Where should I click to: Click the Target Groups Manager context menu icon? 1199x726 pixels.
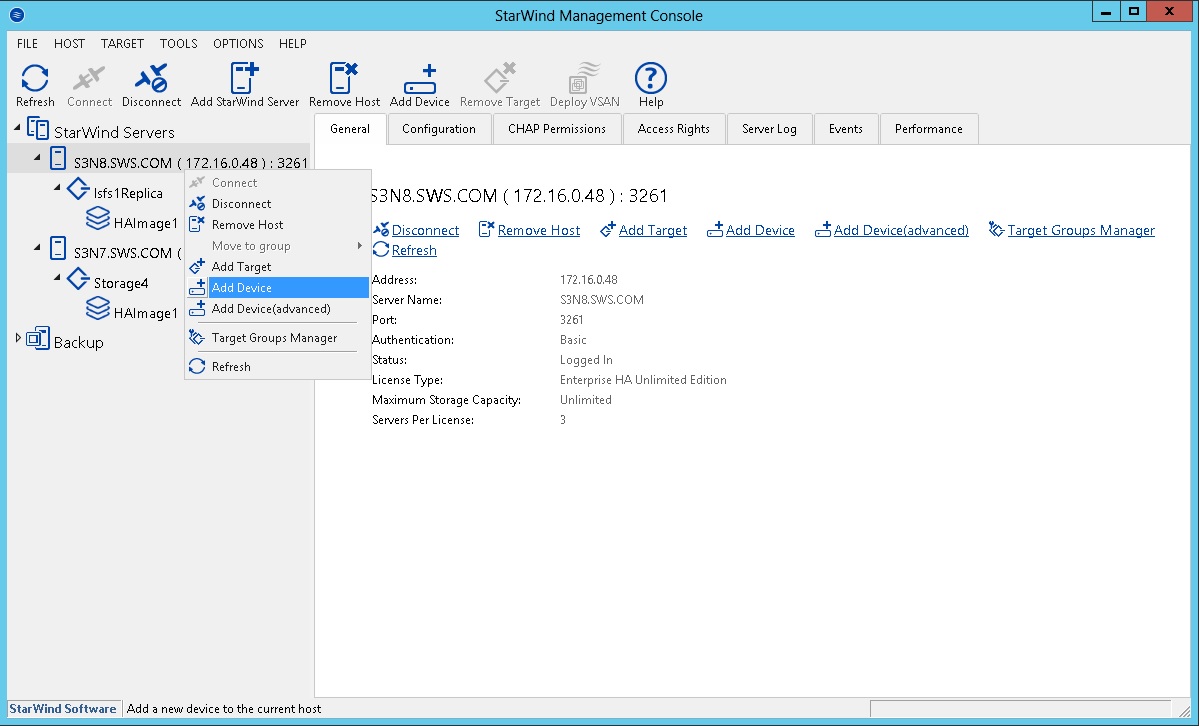tap(197, 337)
